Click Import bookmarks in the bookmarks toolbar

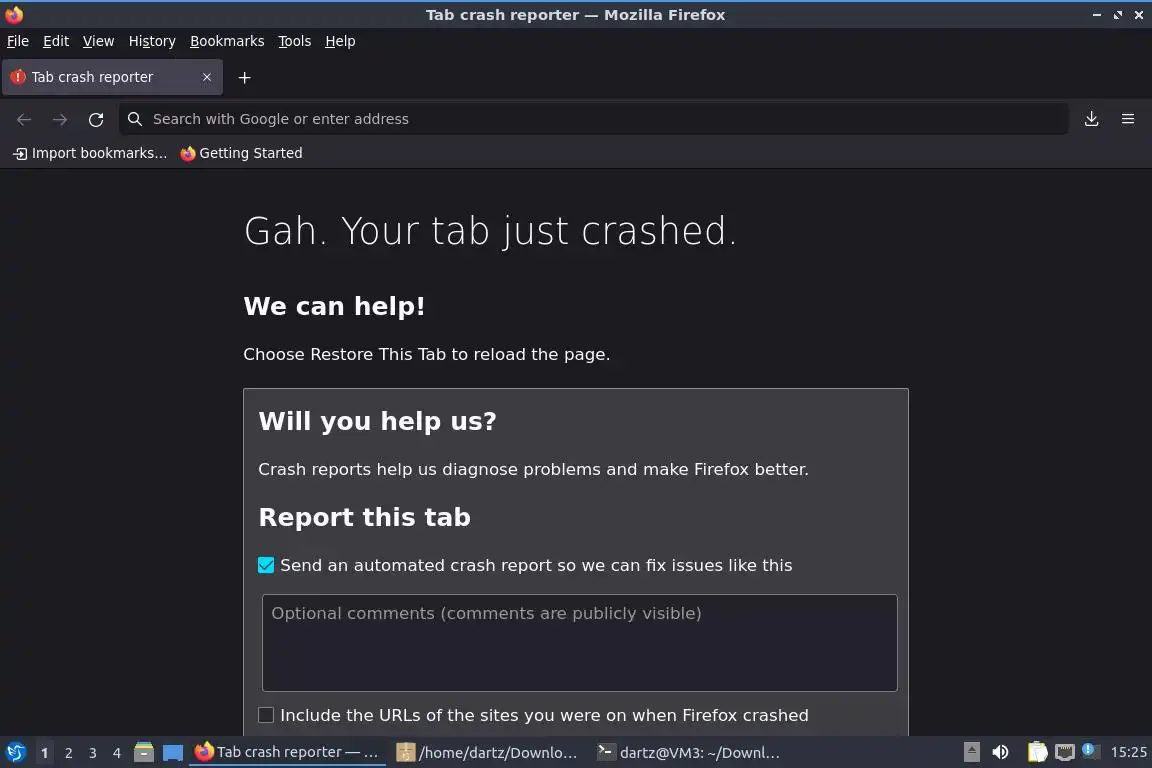pyautogui.click(x=90, y=153)
